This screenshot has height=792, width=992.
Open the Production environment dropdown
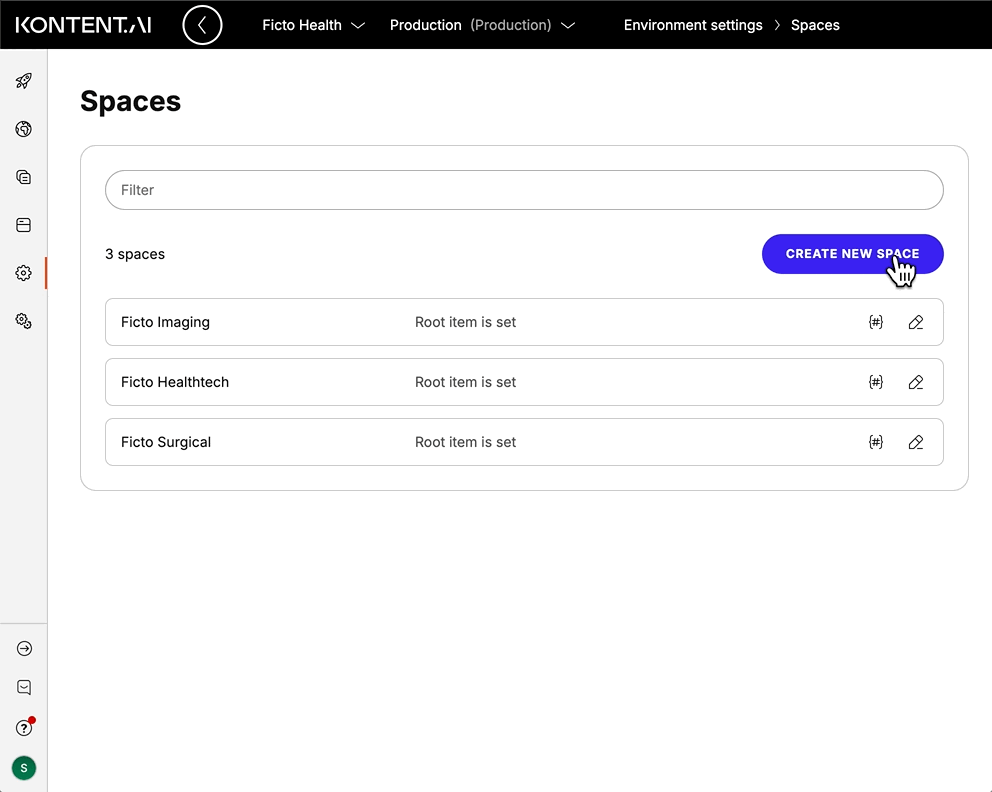(482, 25)
